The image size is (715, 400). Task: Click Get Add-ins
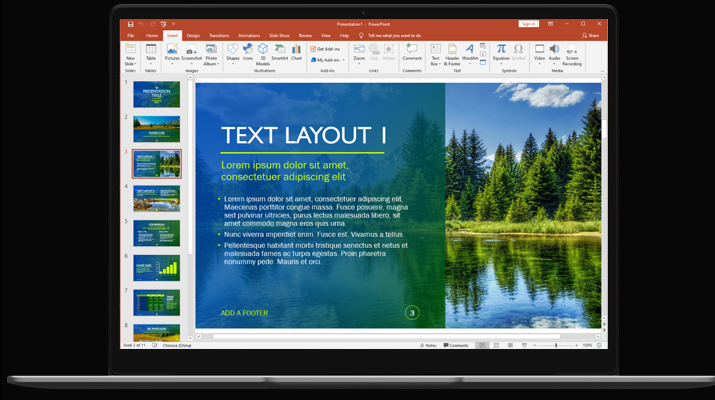(325, 49)
